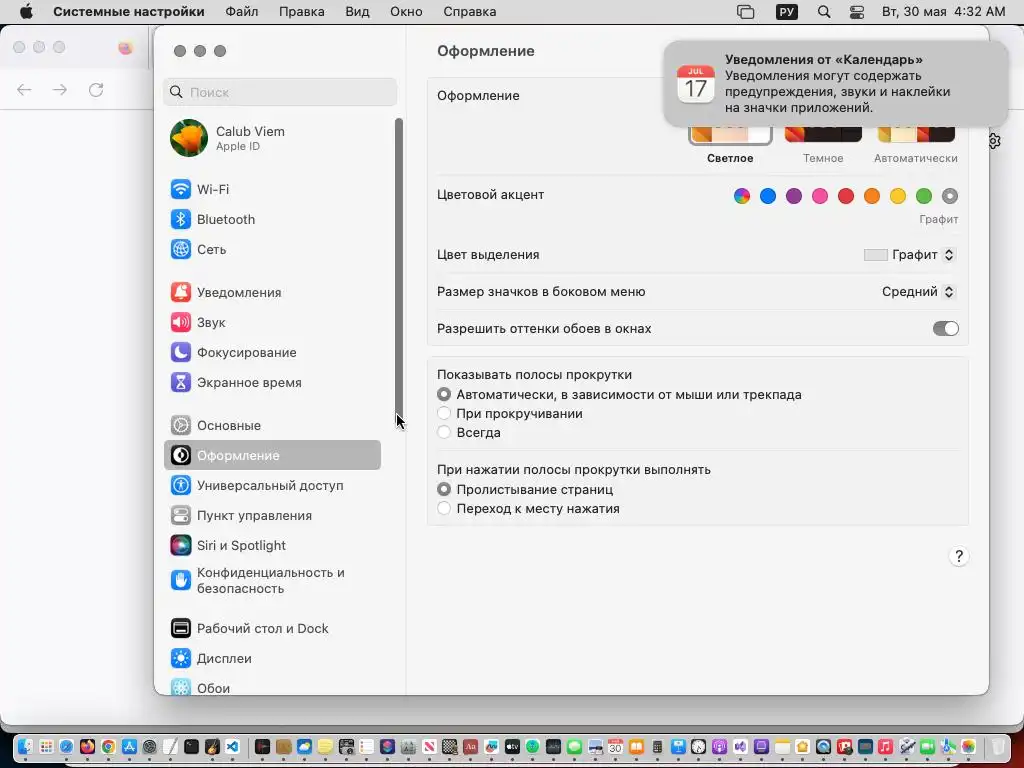The width and height of the screenshot is (1024, 768).
Task: Click the Apple menu logo
Action: 26,12
